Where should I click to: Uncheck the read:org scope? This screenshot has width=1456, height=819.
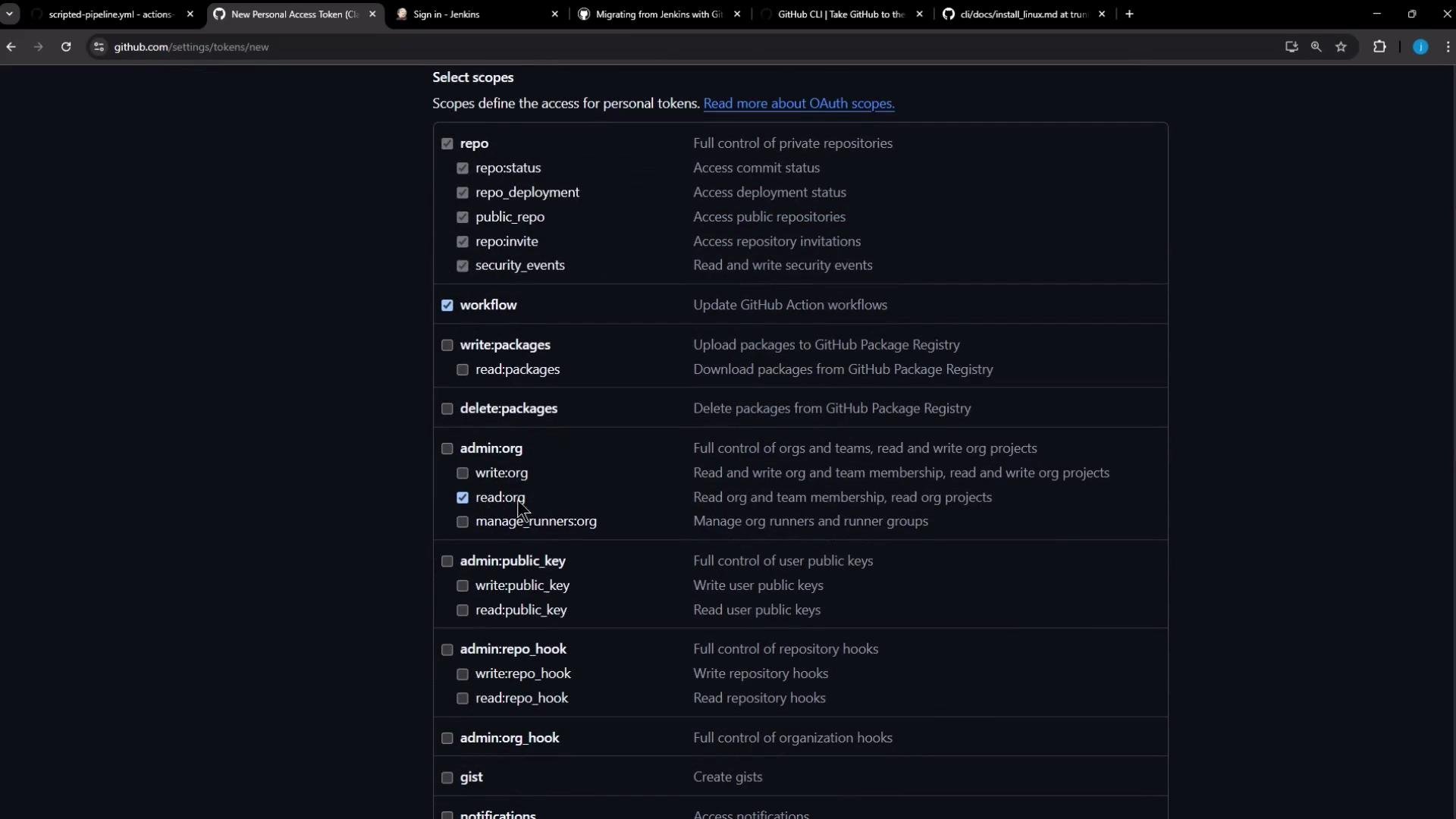(x=463, y=498)
